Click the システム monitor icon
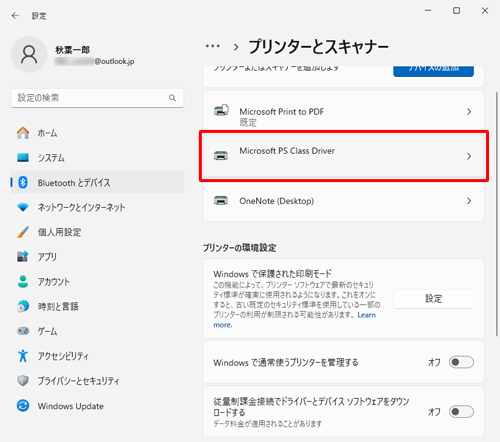Screen dimensions: 500x442 [23, 158]
